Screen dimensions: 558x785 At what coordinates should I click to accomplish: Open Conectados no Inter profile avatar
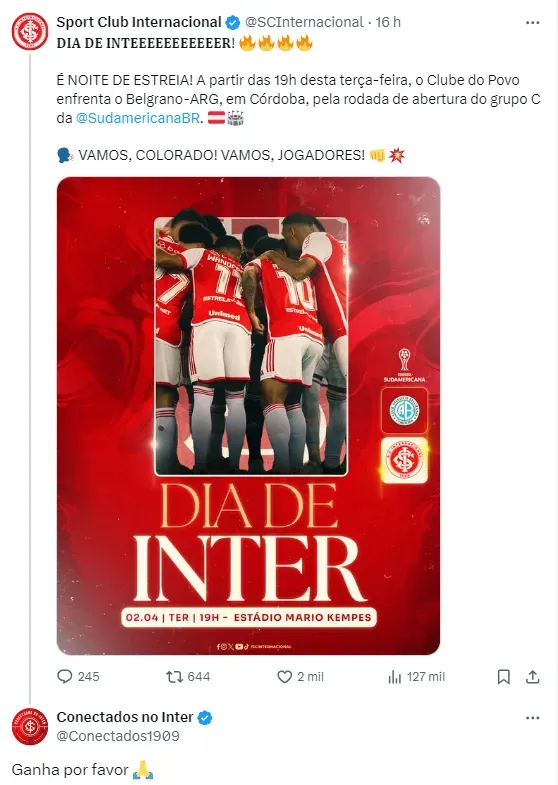tap(30, 726)
